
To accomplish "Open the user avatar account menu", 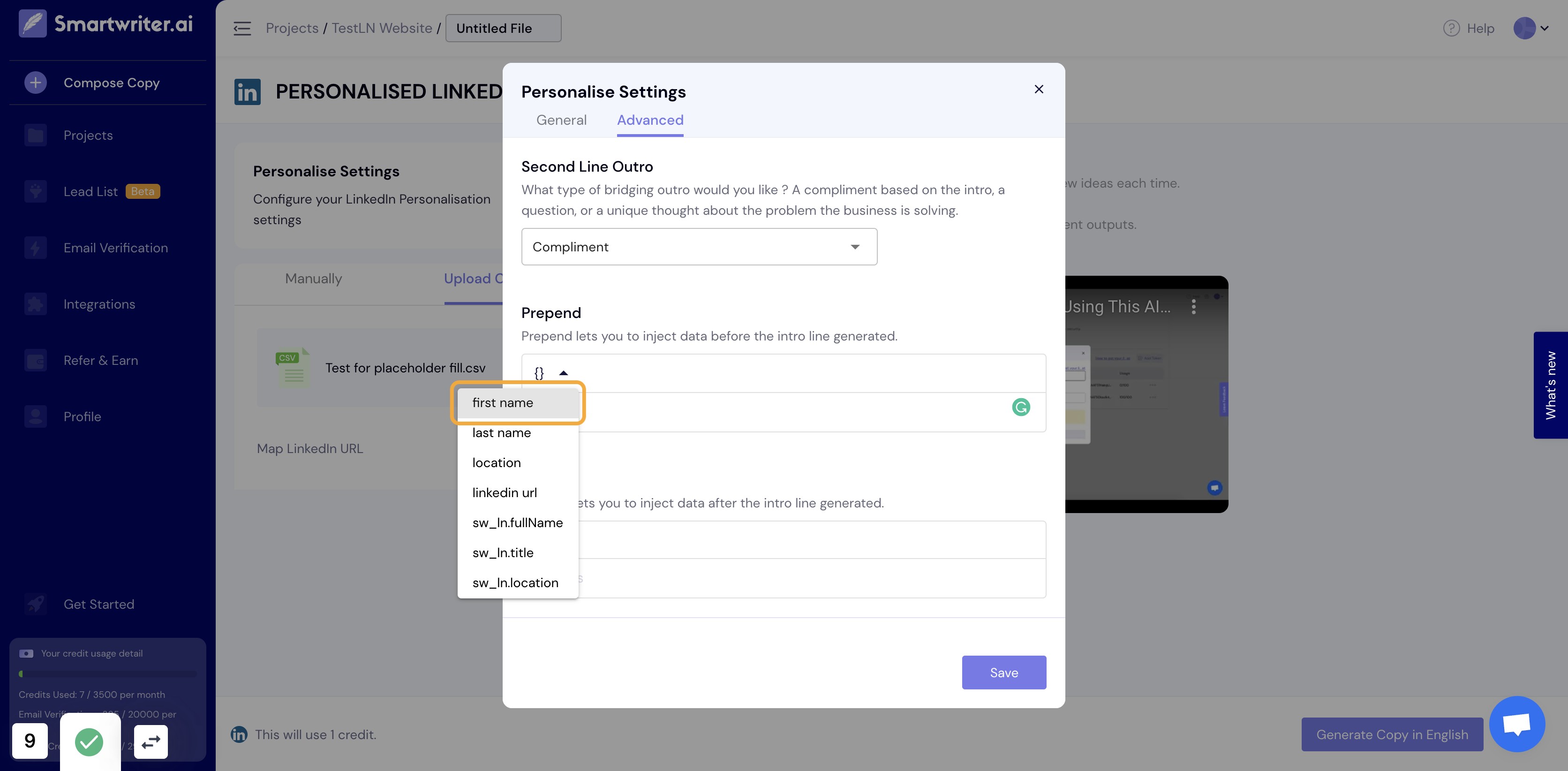I will click(1531, 28).
